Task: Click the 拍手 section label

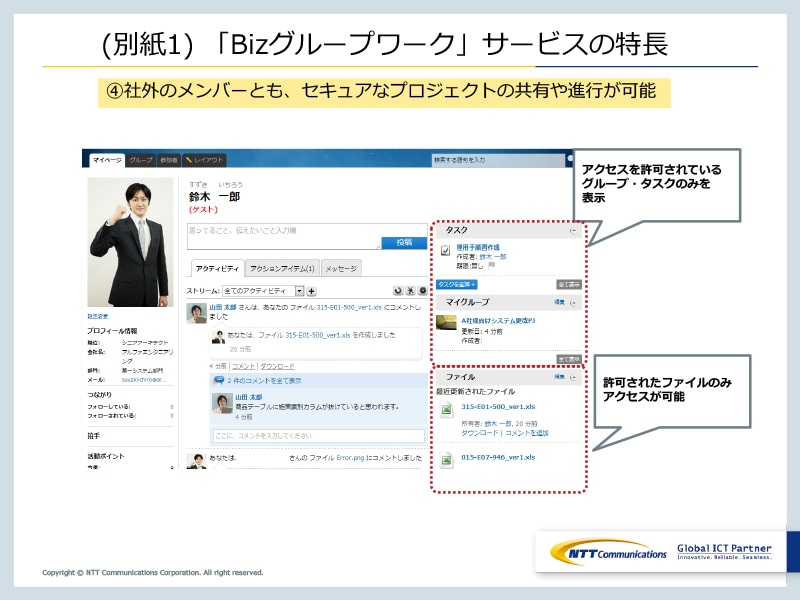Action: coord(93,436)
